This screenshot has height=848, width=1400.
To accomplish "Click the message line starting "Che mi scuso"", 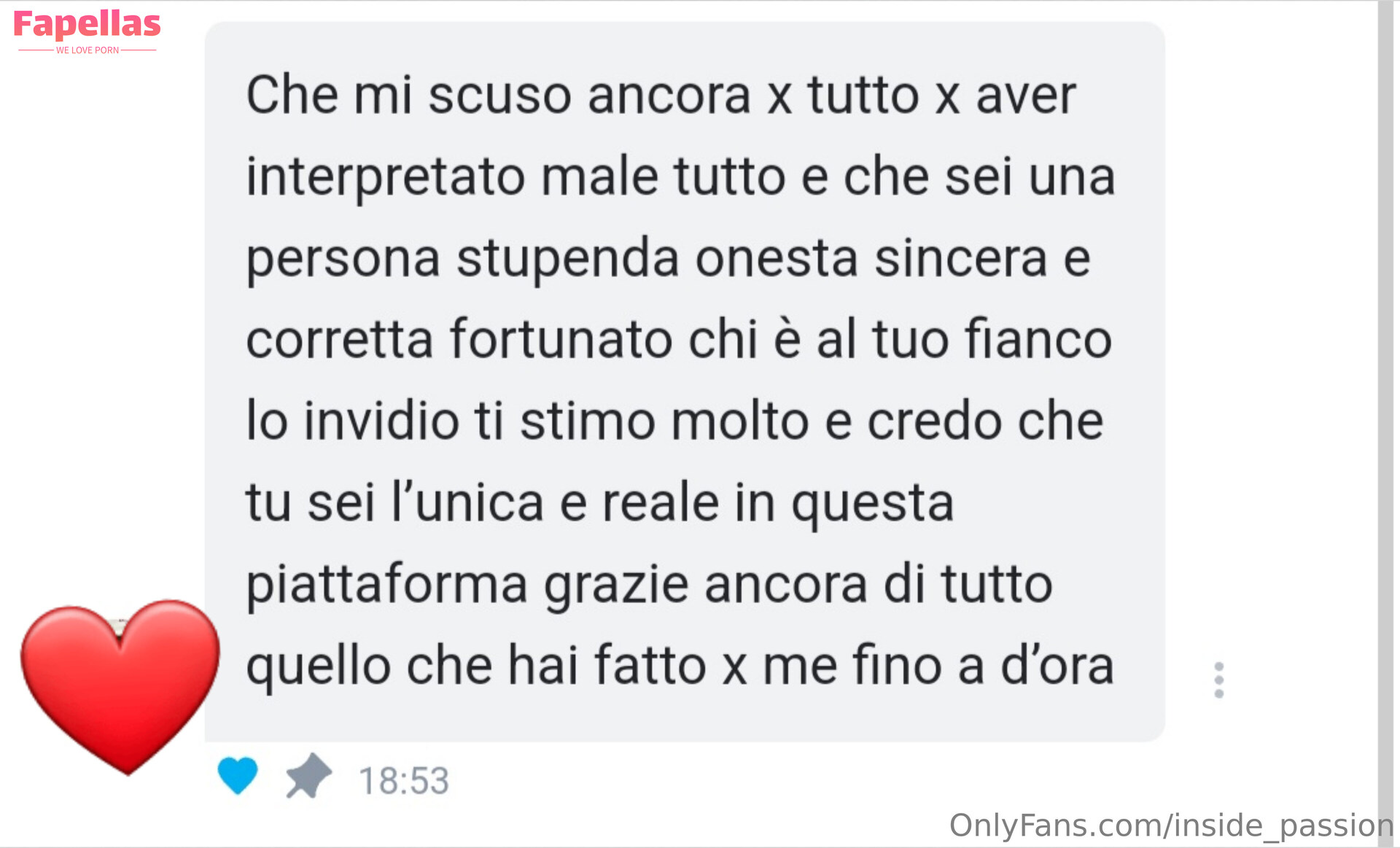I will click(661, 96).
